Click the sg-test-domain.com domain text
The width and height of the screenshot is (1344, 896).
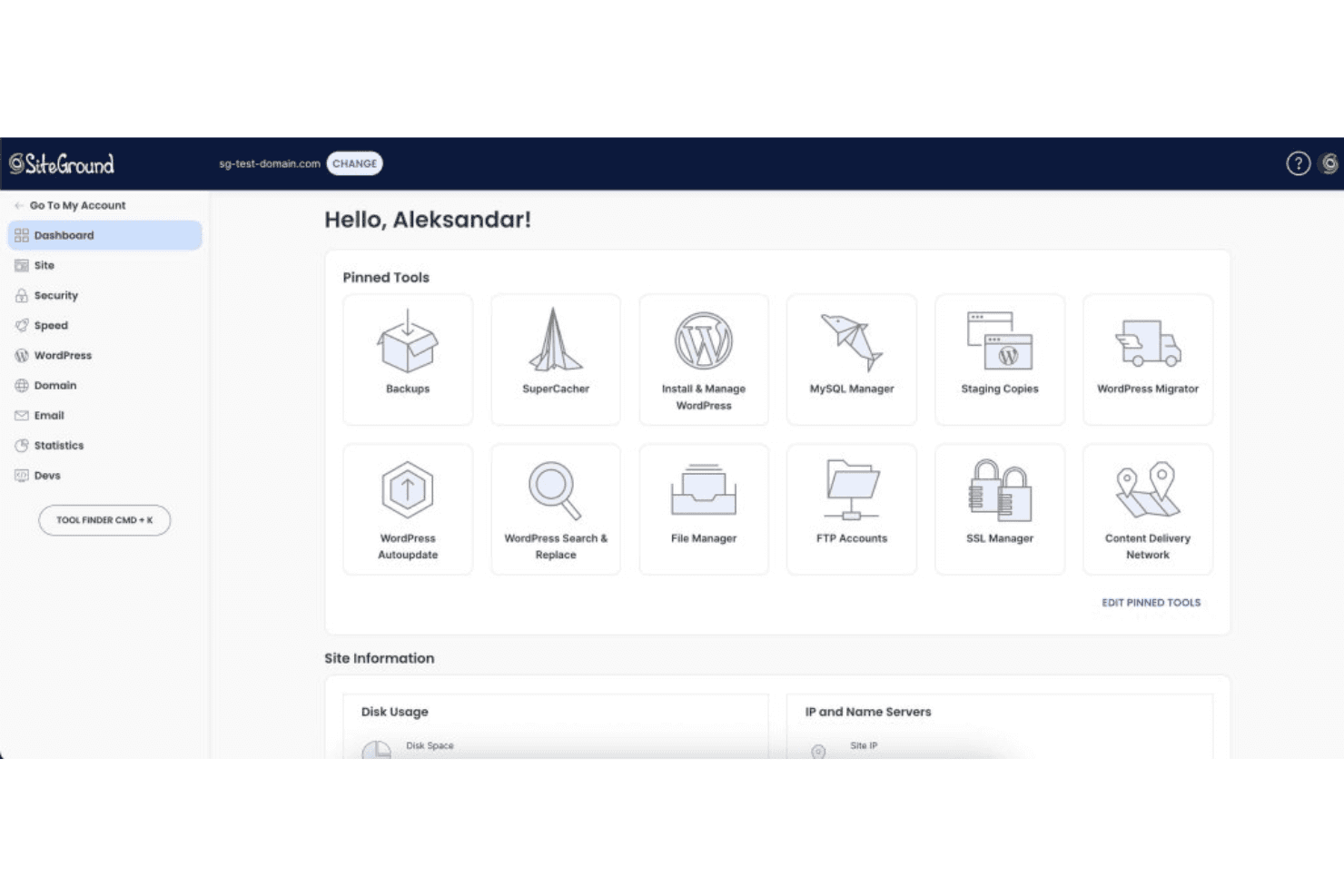pos(270,163)
